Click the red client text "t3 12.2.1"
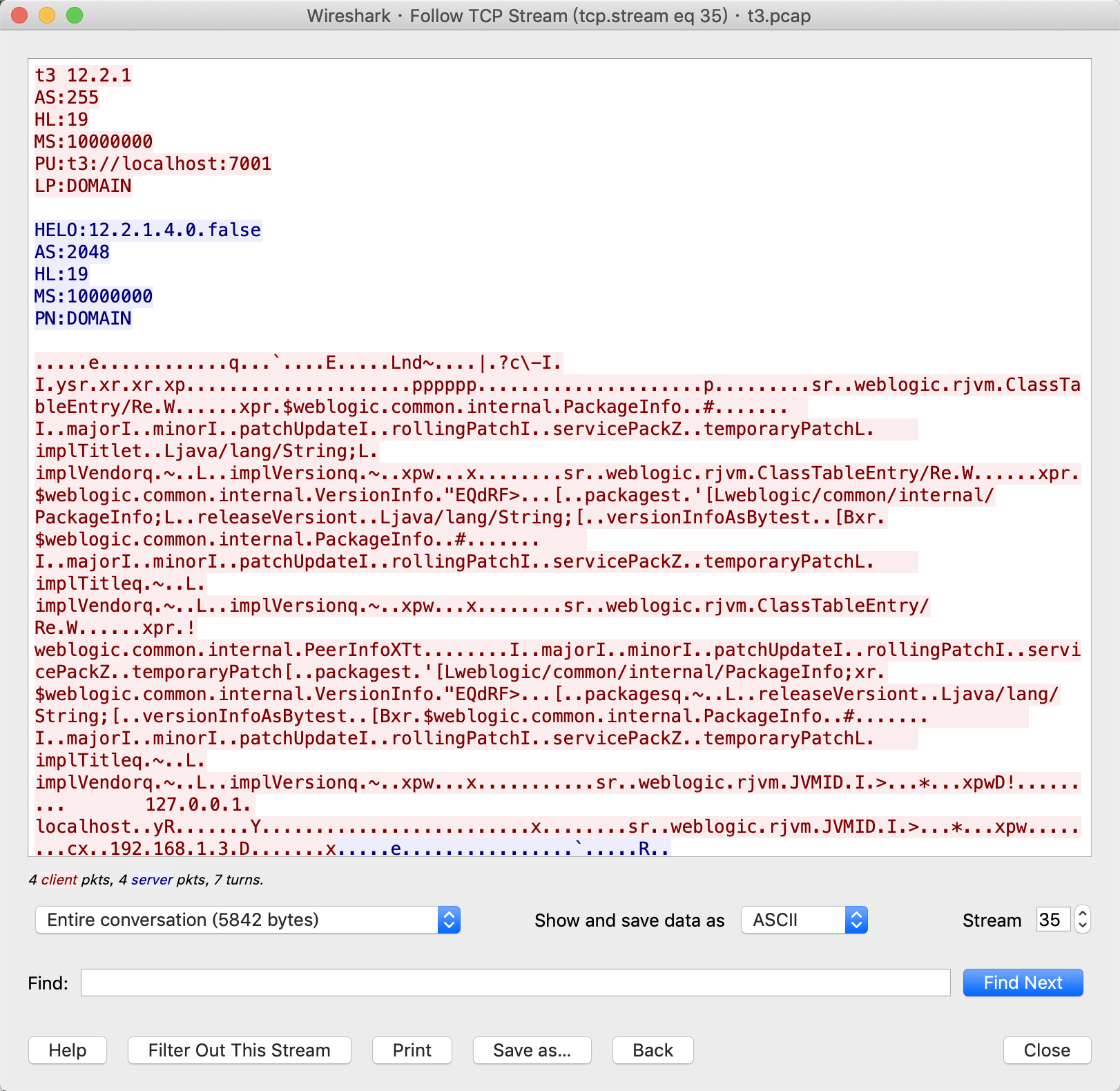 (x=82, y=76)
